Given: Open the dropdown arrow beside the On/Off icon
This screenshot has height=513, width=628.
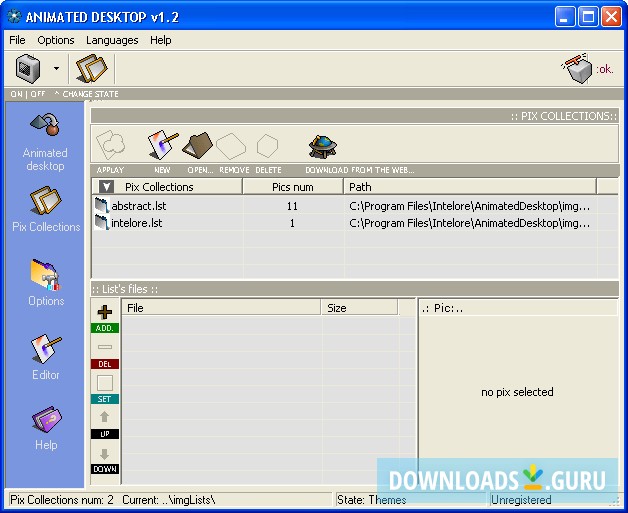Looking at the screenshot, I should click(x=56, y=68).
